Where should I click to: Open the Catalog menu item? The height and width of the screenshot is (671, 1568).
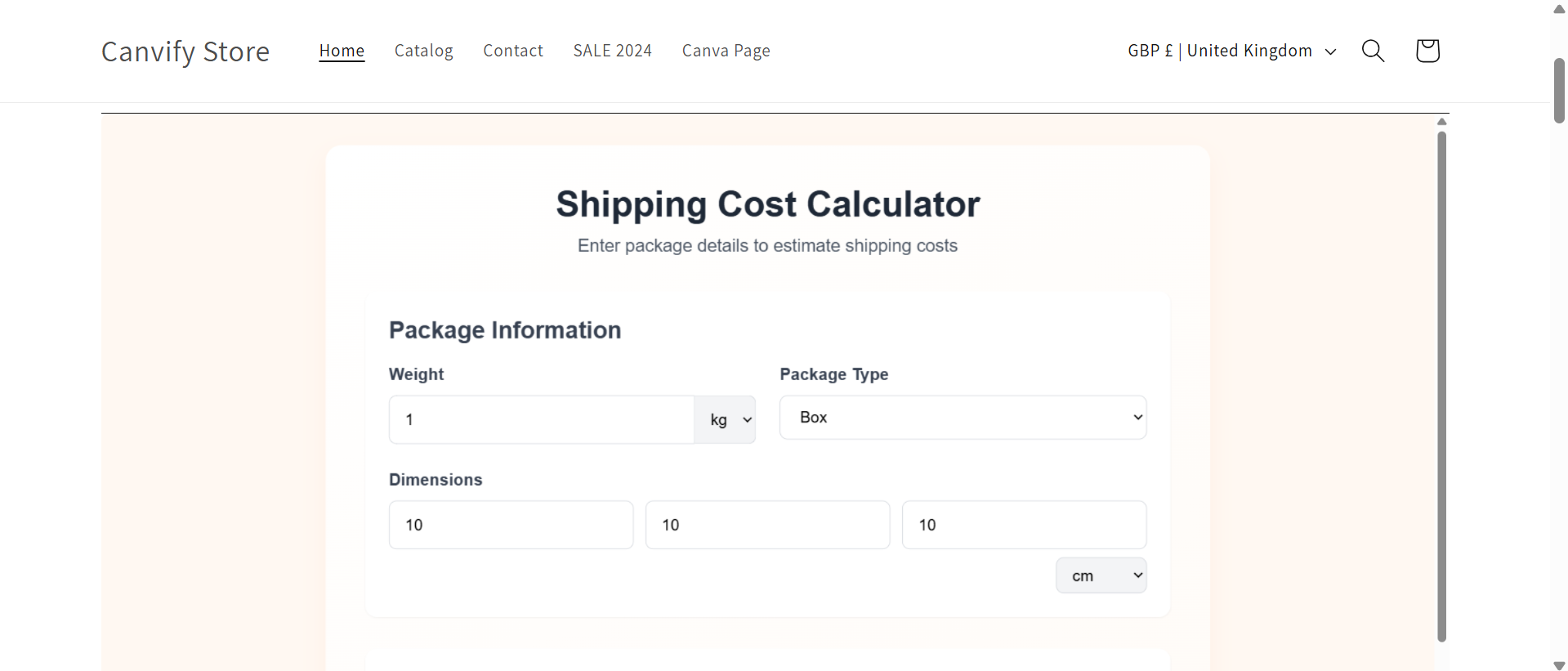coord(423,51)
